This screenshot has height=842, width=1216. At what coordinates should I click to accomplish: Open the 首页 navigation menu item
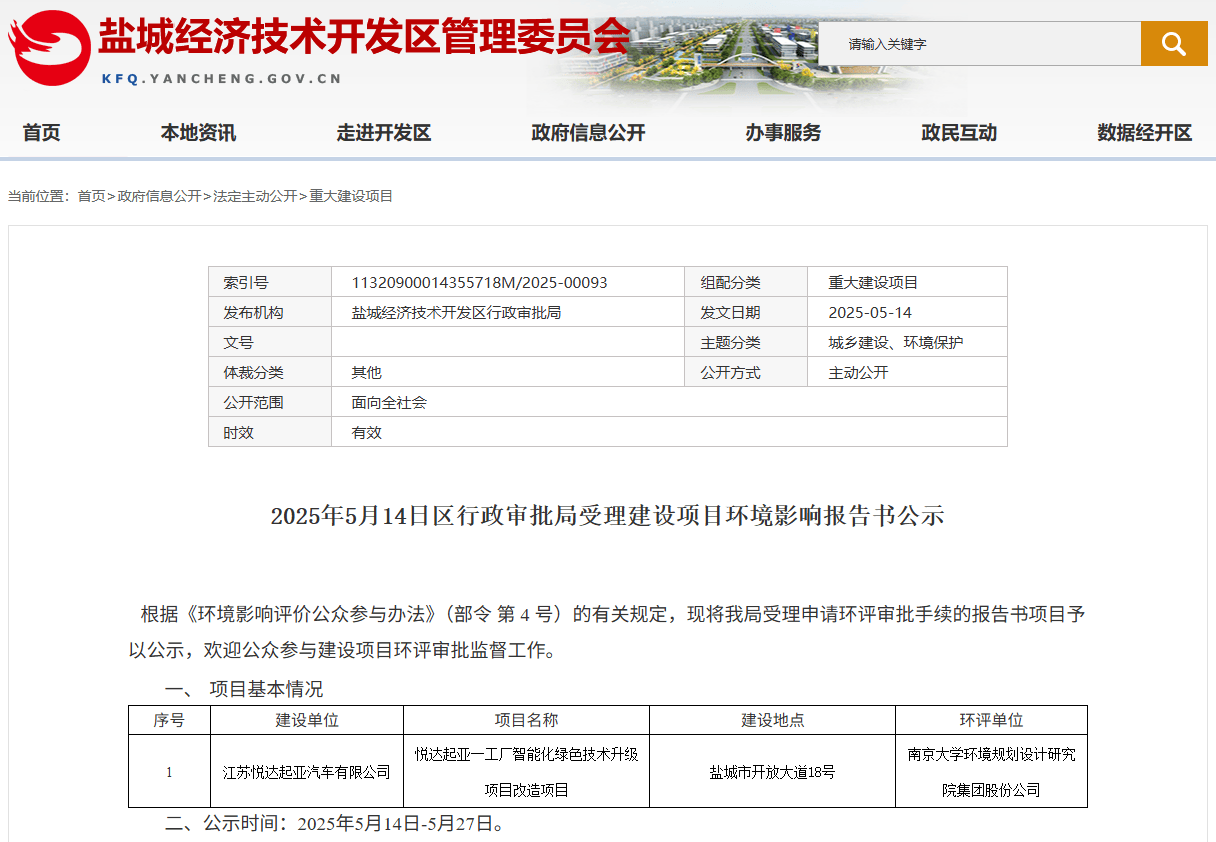(42, 133)
